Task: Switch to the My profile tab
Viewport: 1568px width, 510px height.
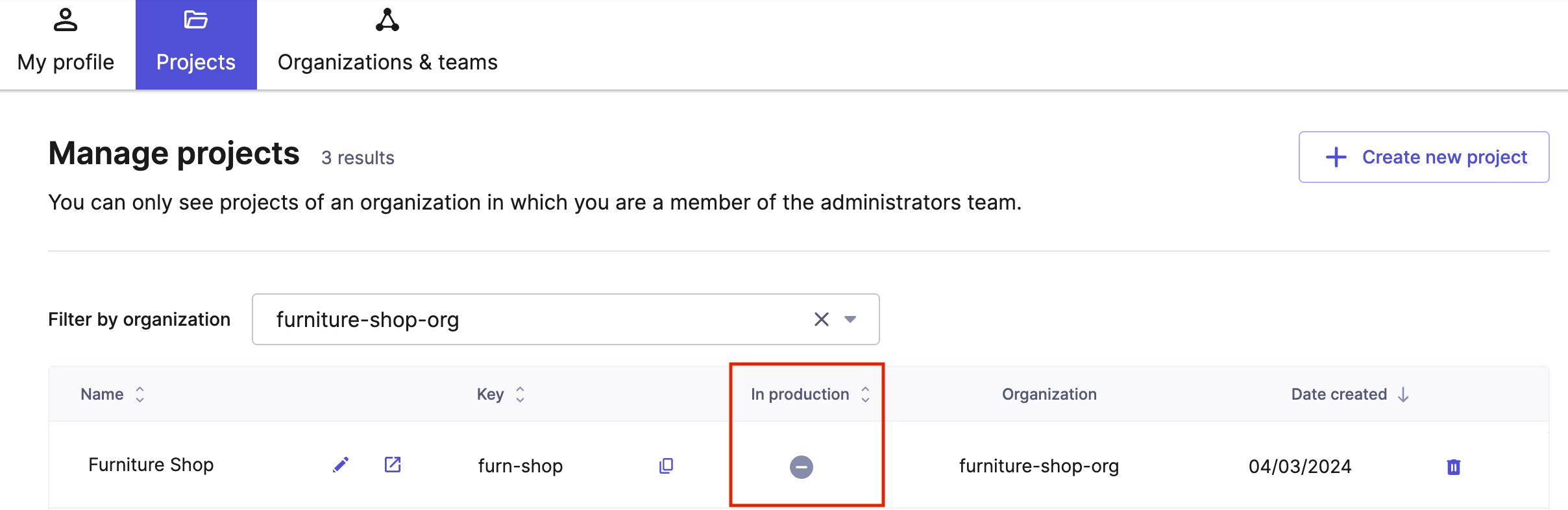Action: click(x=66, y=45)
